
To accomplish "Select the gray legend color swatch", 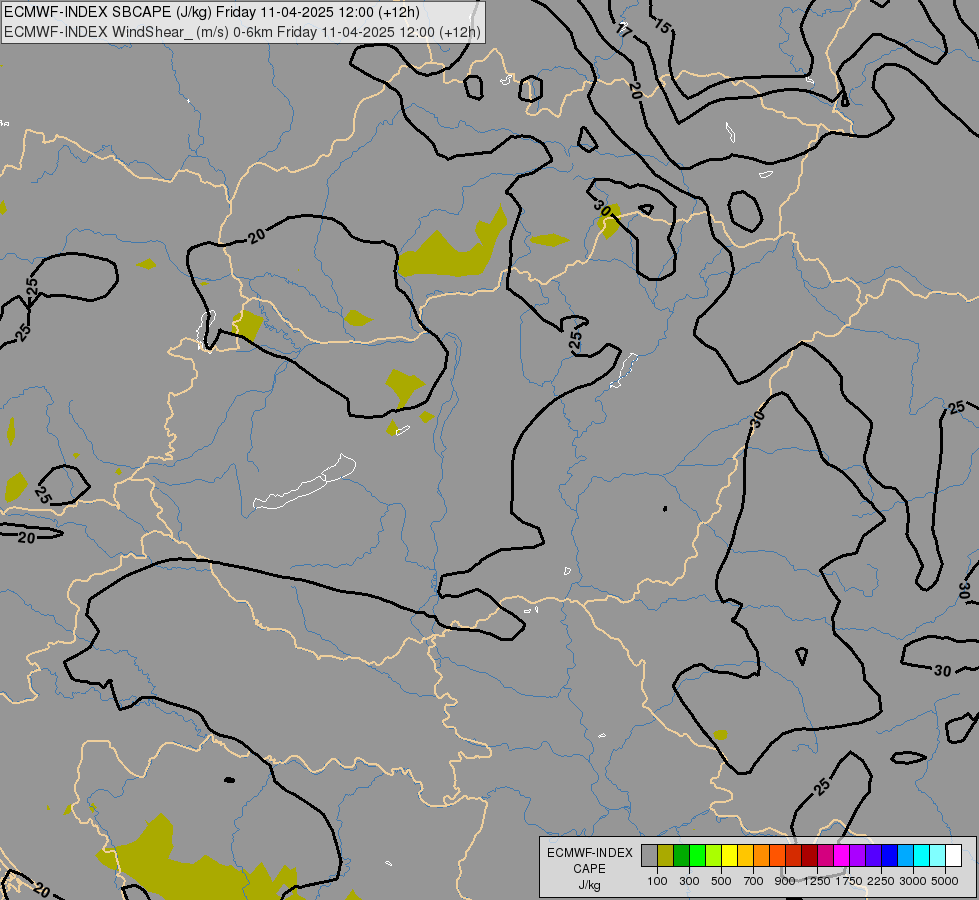I will 649,856.
